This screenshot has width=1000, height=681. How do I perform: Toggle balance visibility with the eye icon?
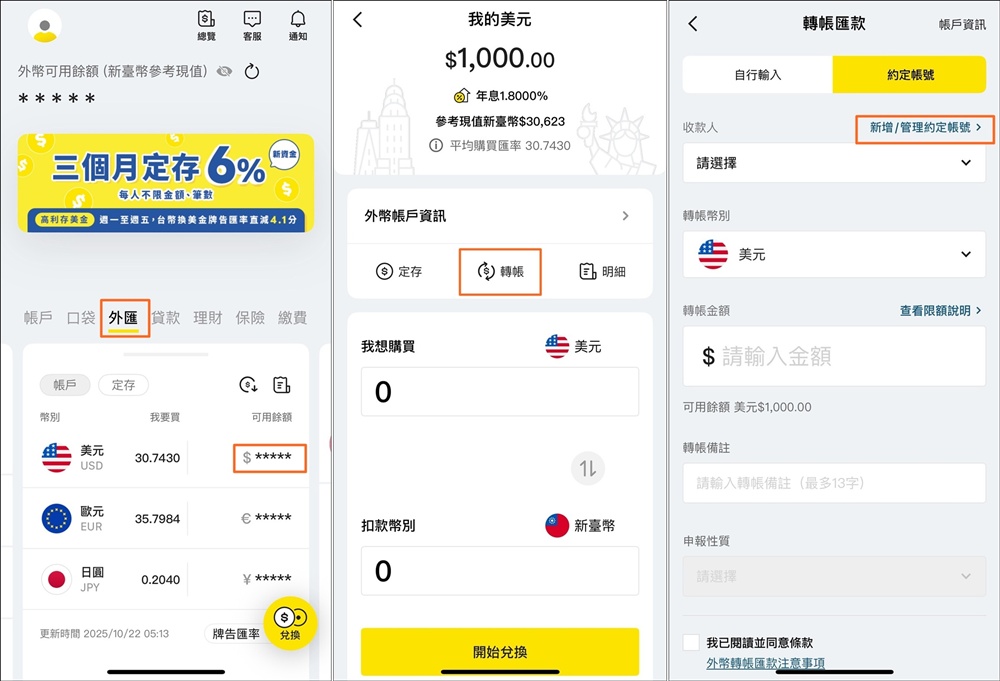pyautogui.click(x=224, y=71)
